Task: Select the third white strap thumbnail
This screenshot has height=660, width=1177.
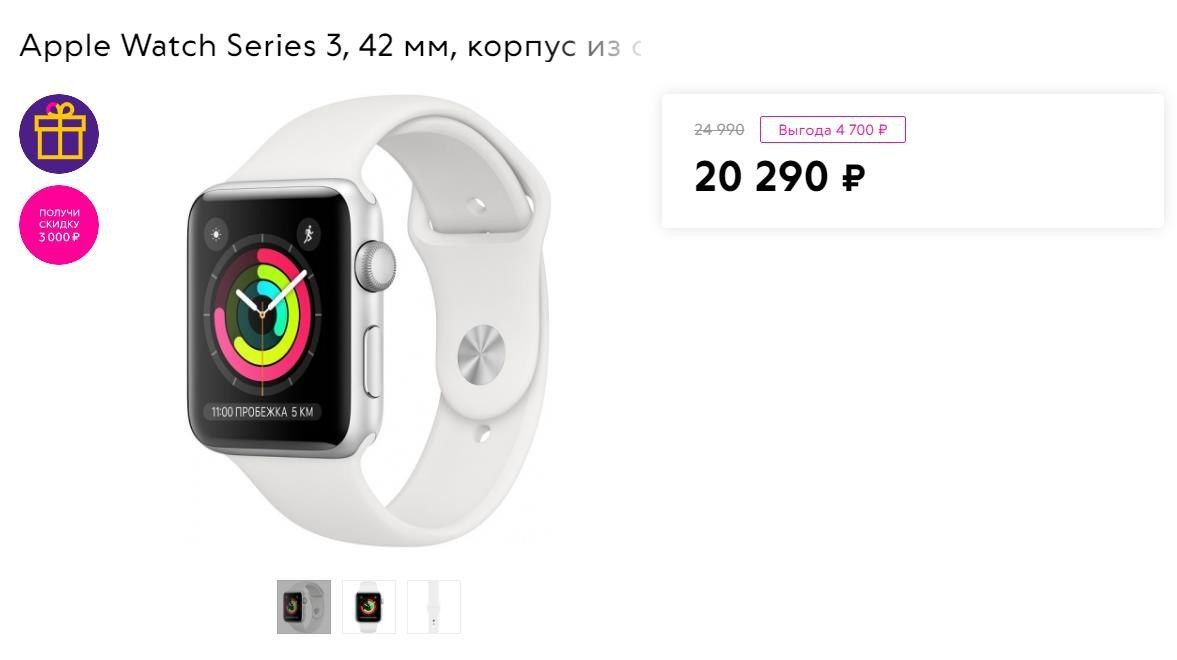Action: 434,607
